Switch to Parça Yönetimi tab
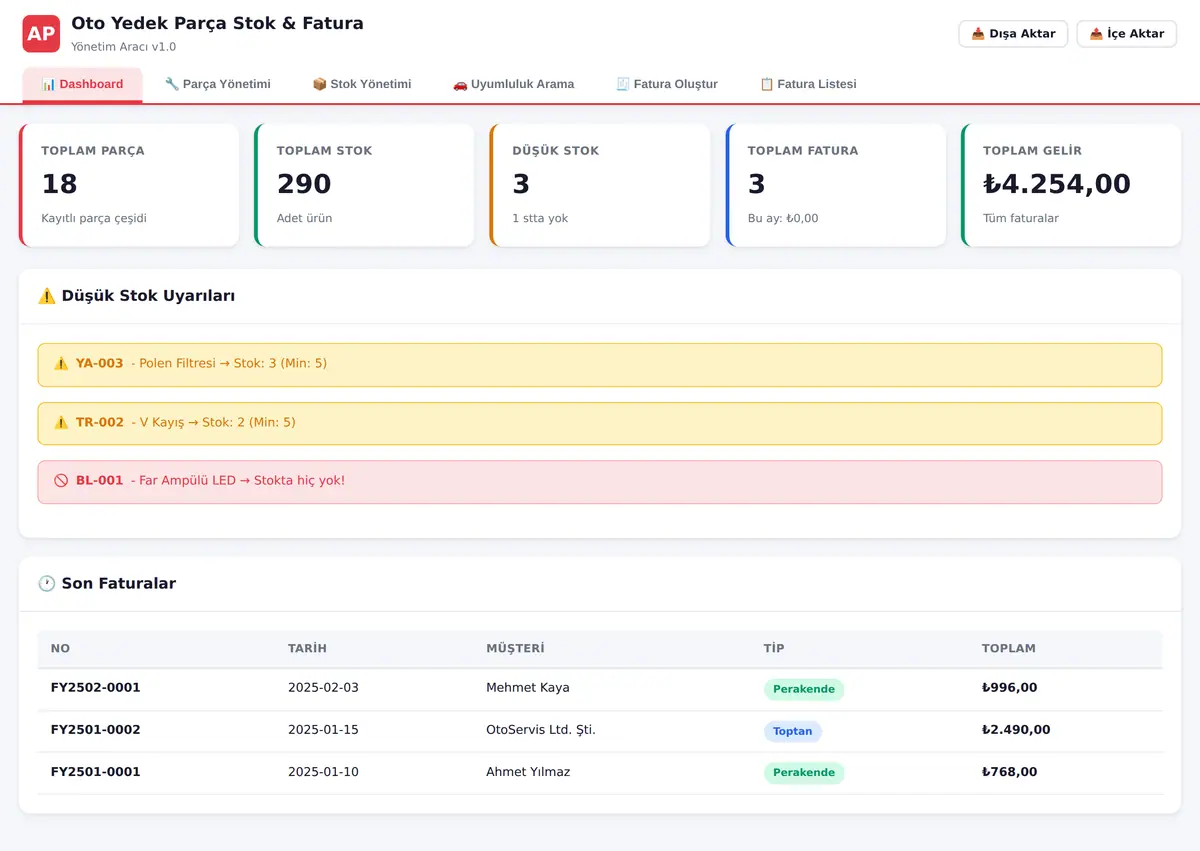This screenshot has width=1200, height=851. [x=218, y=85]
